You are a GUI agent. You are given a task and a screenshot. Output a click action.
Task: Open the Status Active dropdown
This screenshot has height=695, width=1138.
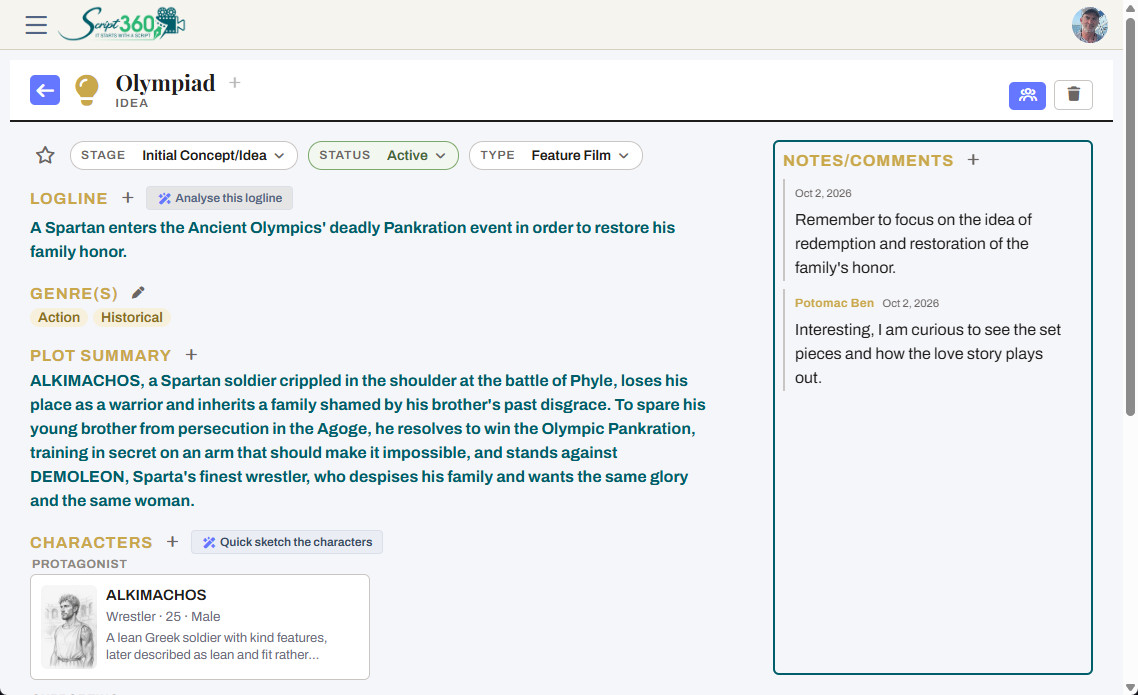pos(383,155)
